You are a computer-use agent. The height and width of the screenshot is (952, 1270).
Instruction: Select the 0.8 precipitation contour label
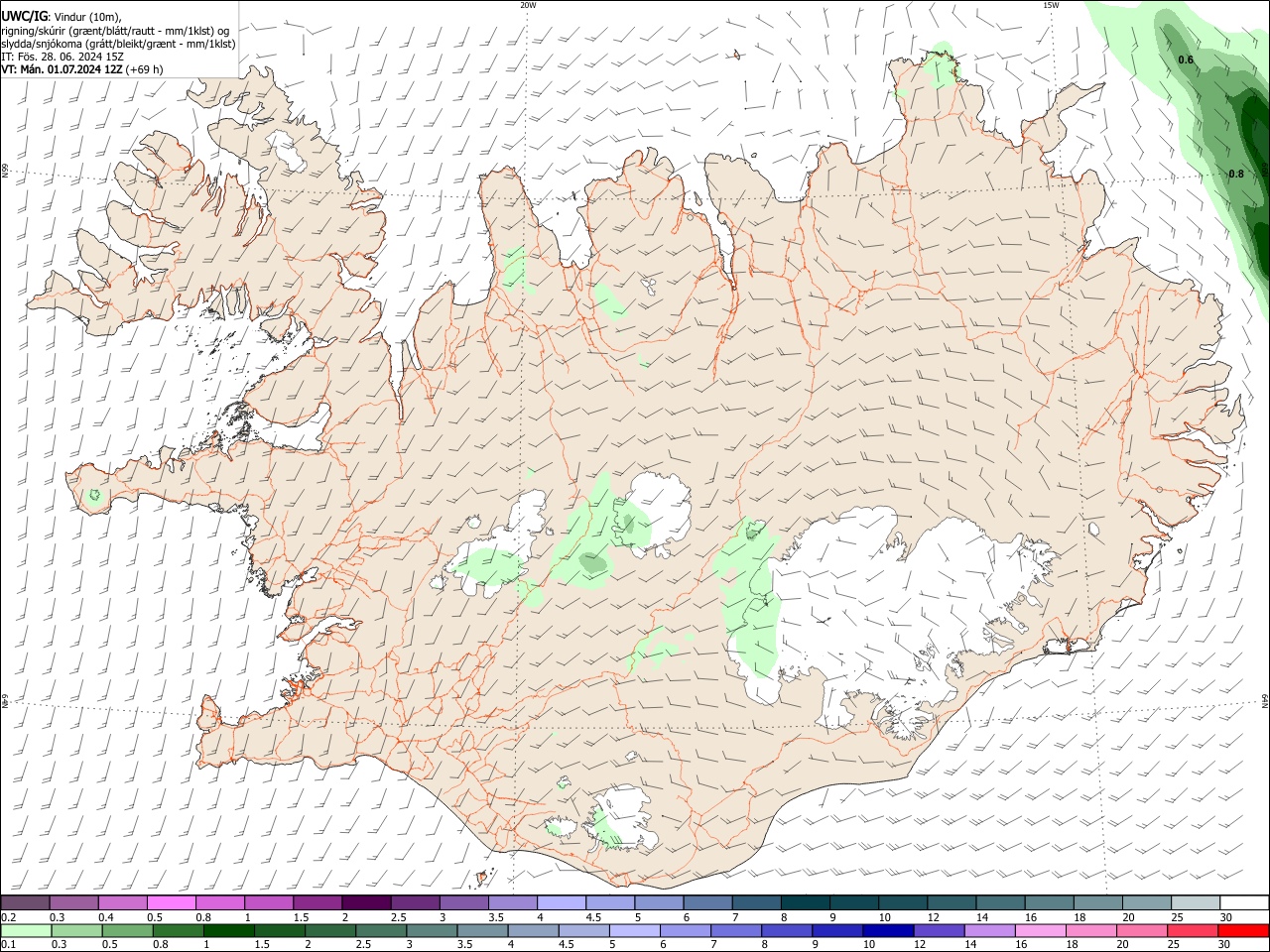pos(1236,175)
